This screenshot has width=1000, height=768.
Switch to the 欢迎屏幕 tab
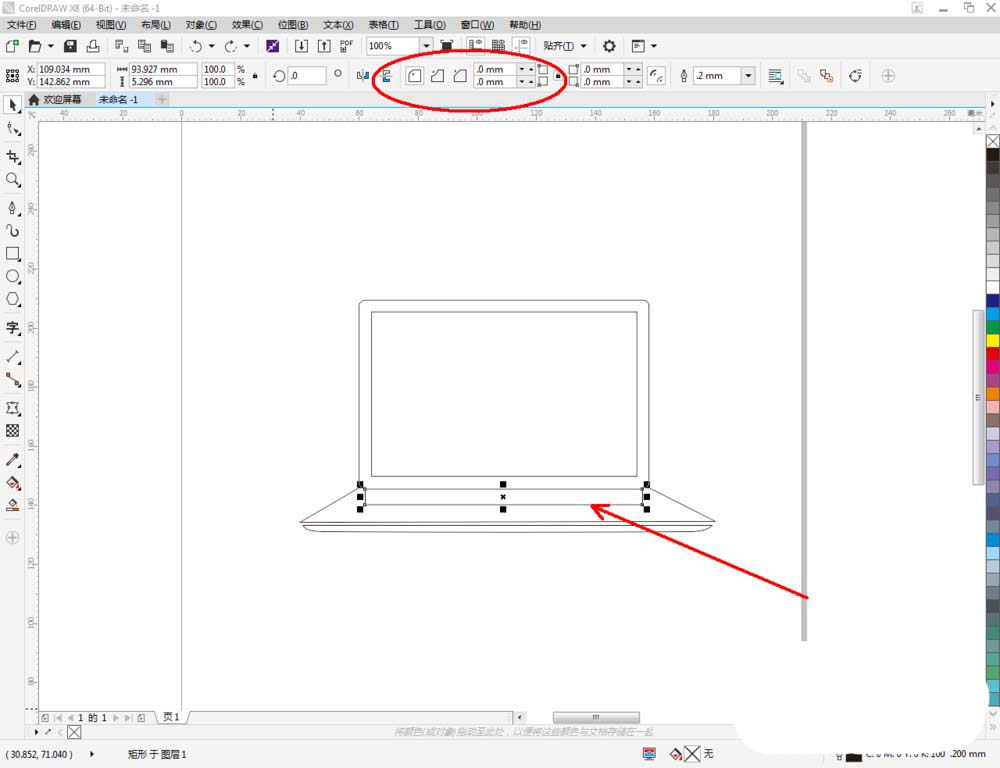click(x=56, y=100)
